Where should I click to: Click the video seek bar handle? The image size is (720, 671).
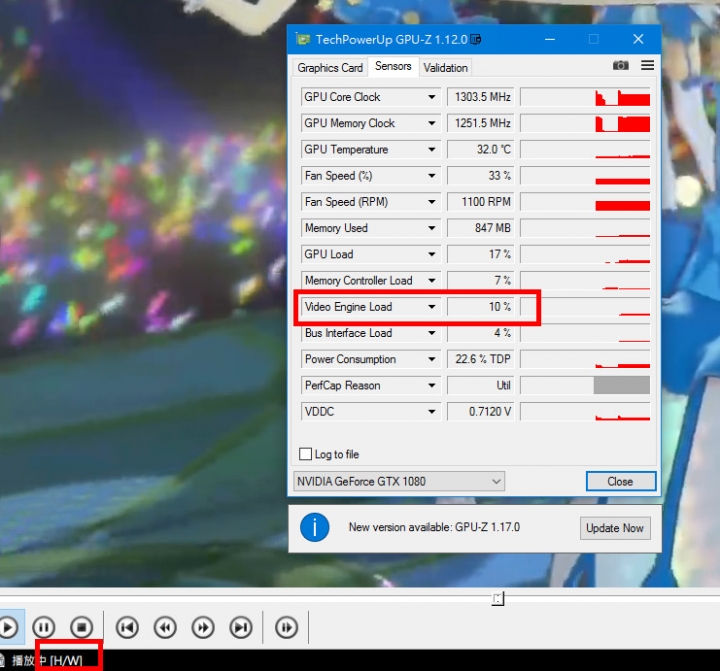(x=498, y=598)
